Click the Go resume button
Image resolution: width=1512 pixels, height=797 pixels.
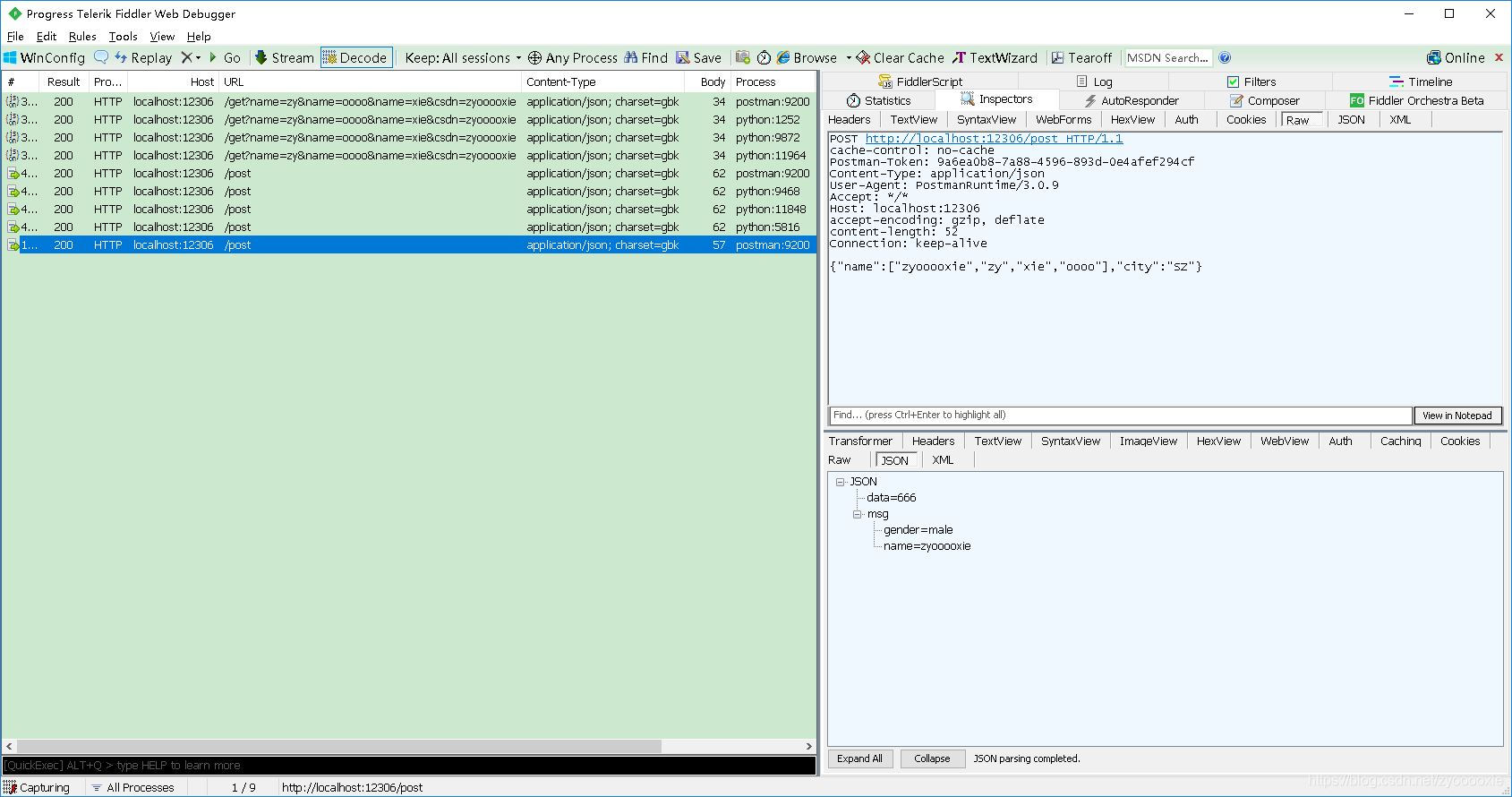(x=225, y=57)
